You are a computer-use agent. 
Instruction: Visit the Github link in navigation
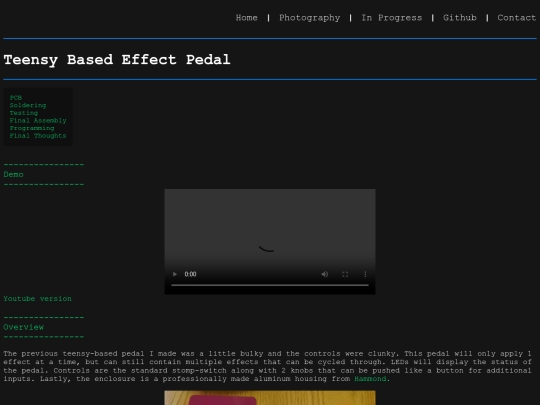[x=460, y=18]
